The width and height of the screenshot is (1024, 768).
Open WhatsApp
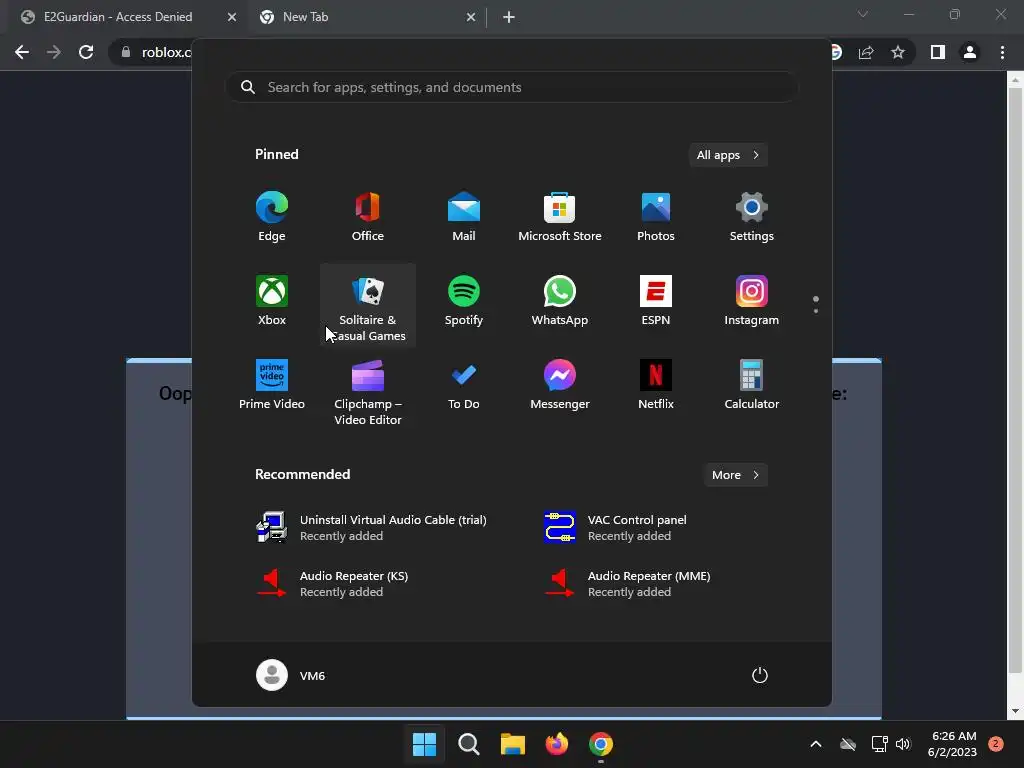560,300
